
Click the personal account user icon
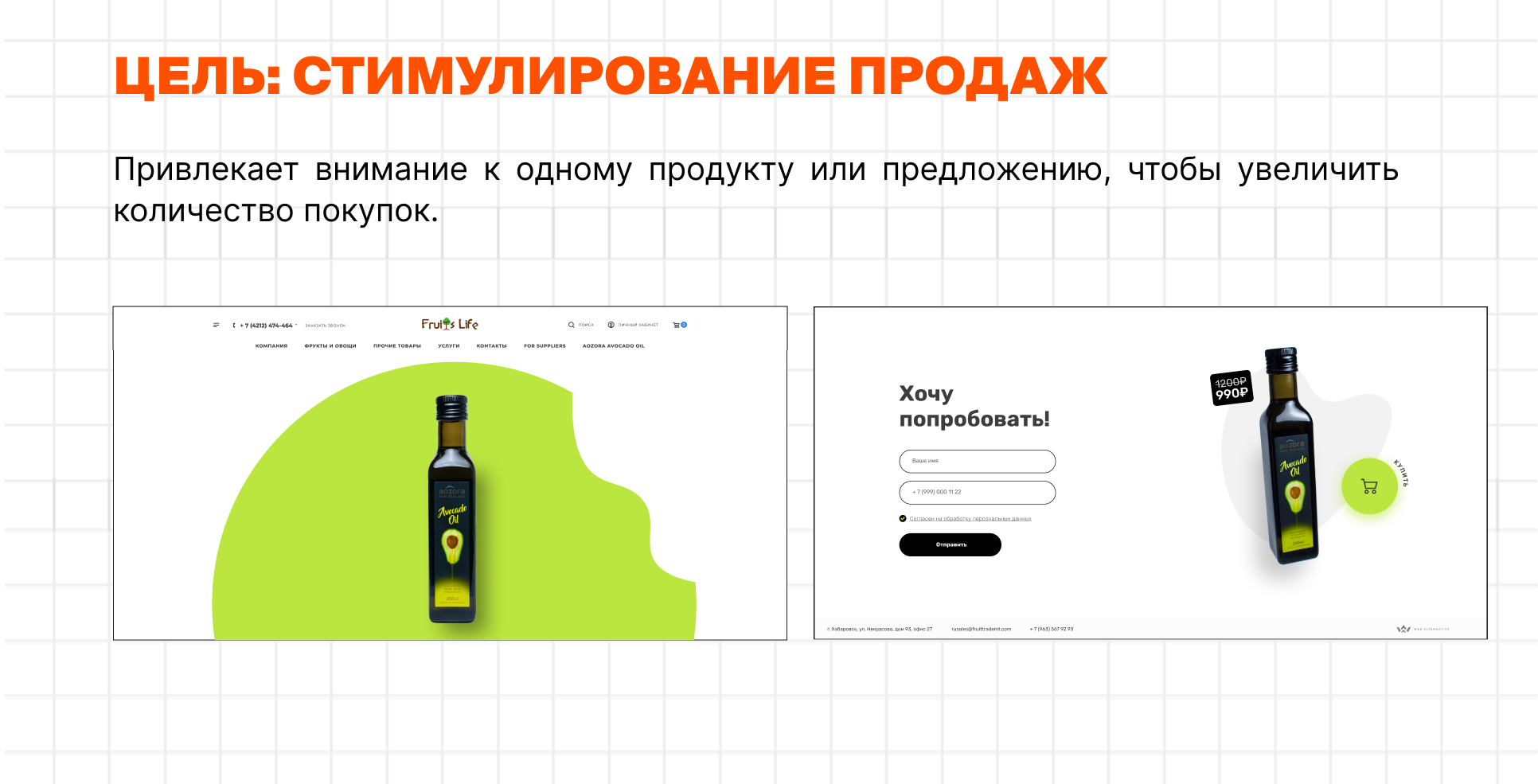click(x=611, y=325)
